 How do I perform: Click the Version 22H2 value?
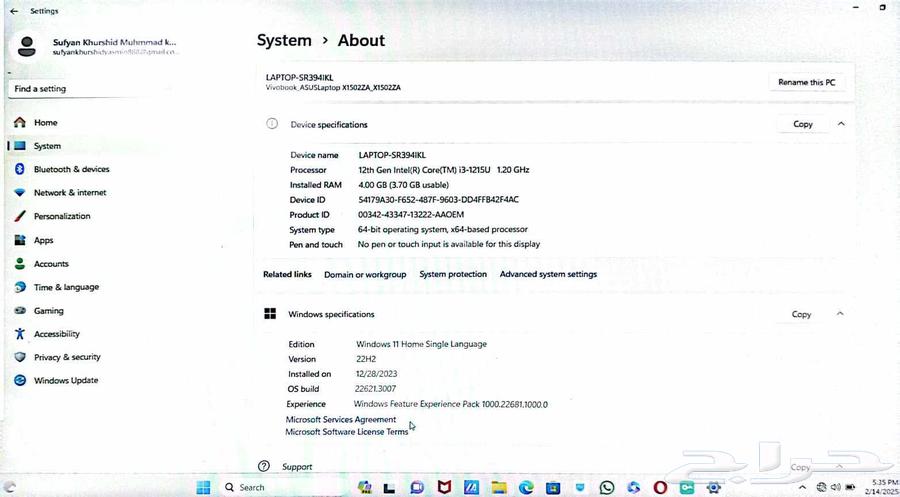click(x=366, y=359)
